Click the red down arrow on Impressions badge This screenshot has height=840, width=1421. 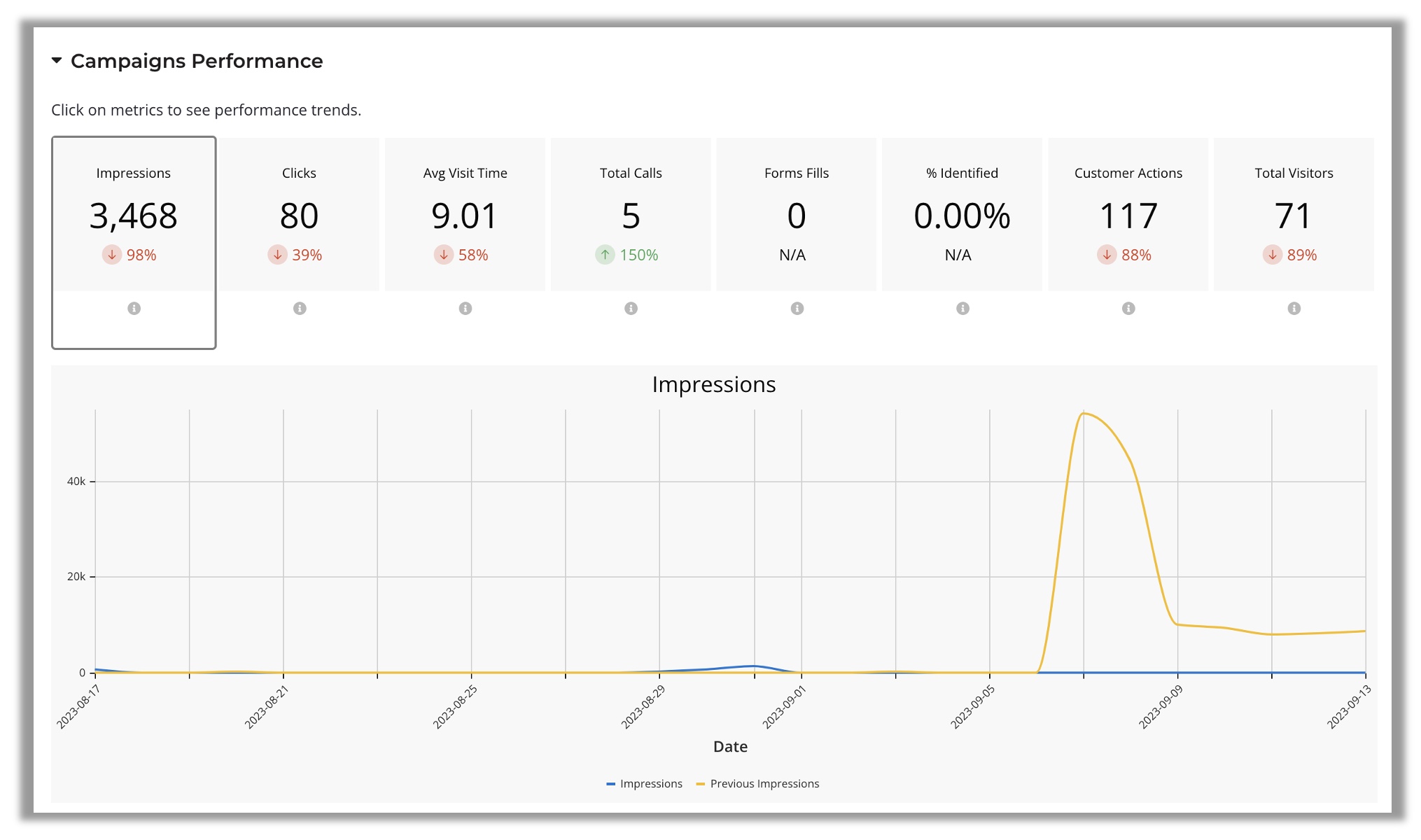coord(112,255)
